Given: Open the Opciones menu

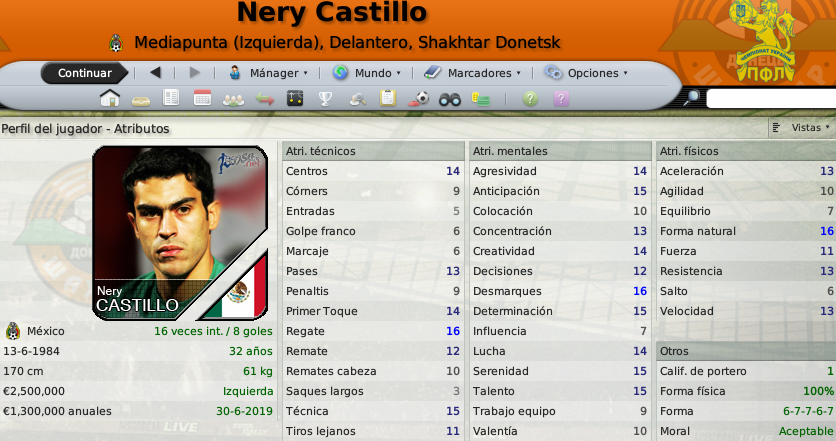Looking at the screenshot, I should 586,73.
